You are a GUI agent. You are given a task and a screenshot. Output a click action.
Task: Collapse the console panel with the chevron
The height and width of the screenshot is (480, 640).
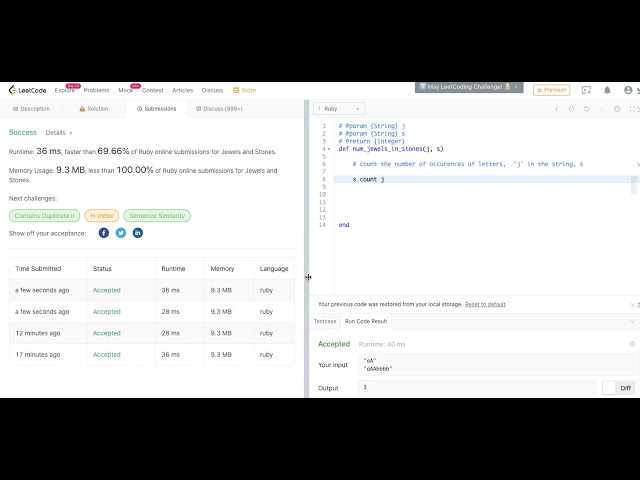tap(632, 322)
